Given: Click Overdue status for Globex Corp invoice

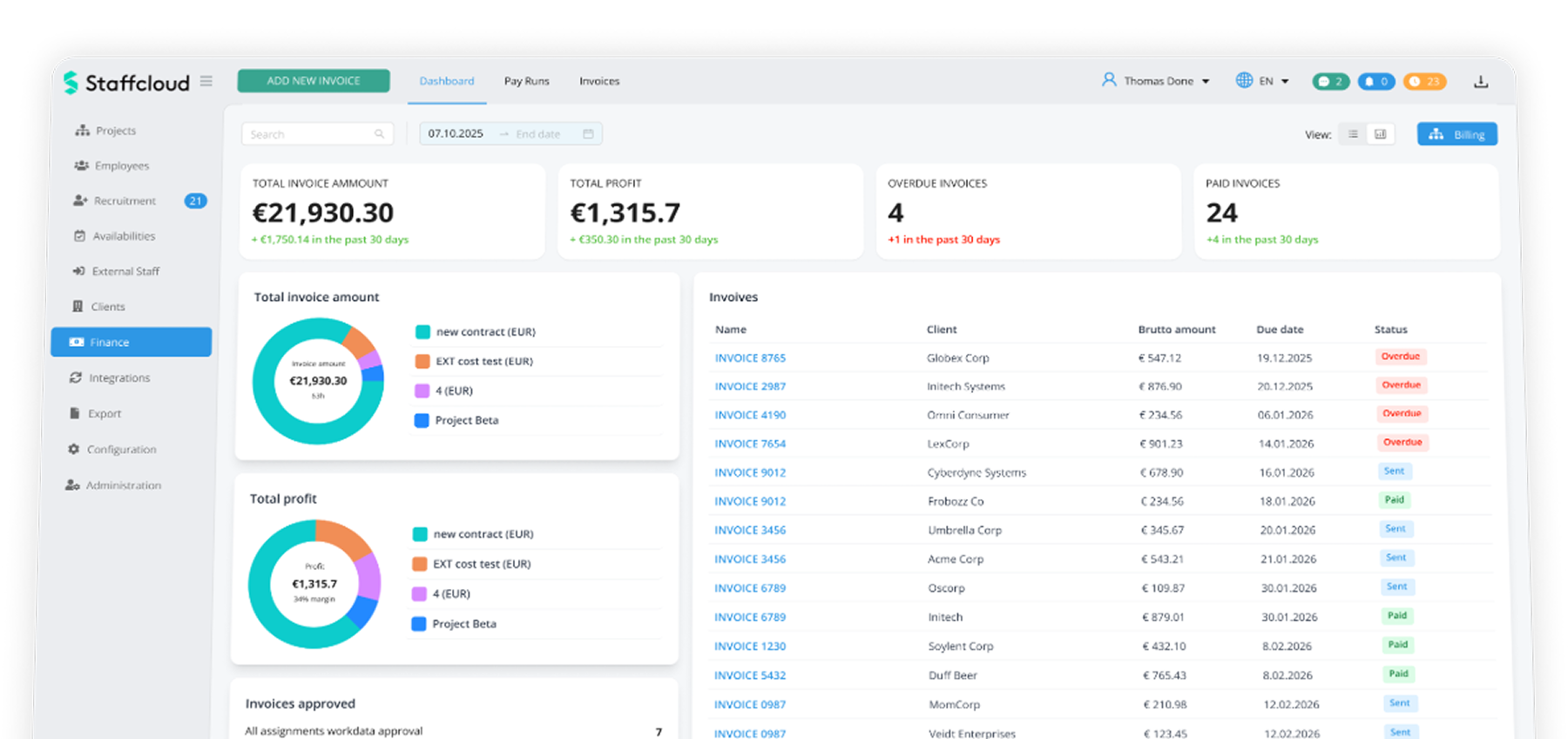Looking at the screenshot, I should [1401, 356].
